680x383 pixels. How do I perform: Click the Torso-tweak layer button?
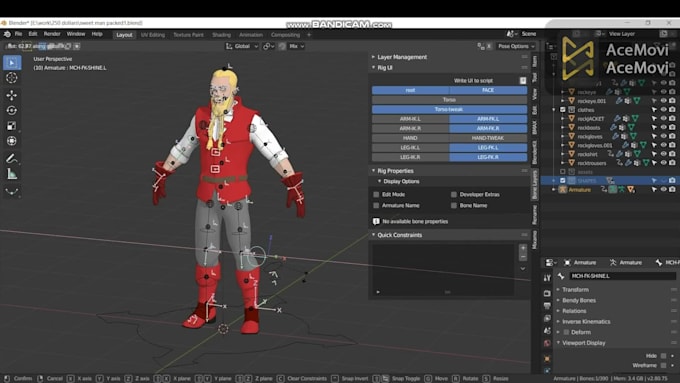[449, 109]
